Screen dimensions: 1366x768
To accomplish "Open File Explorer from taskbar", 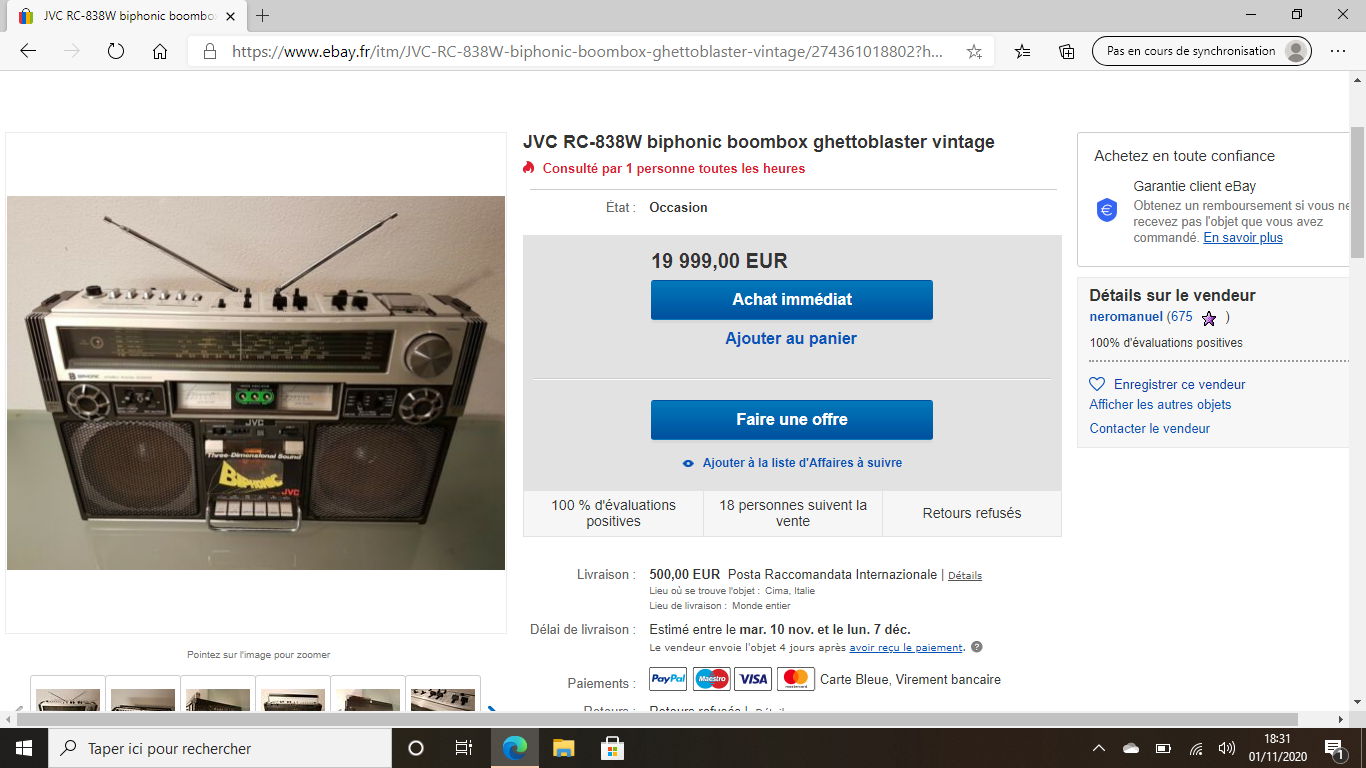I will click(564, 748).
